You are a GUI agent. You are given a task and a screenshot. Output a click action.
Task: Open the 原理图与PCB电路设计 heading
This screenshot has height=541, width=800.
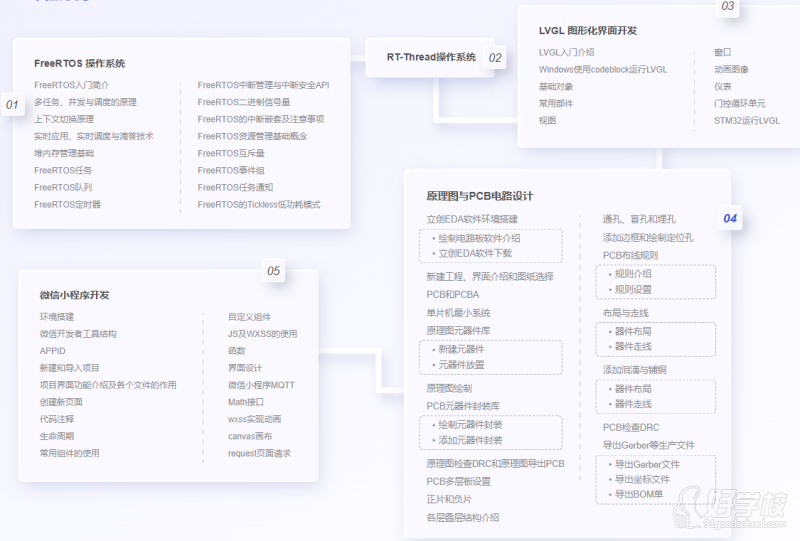tap(479, 196)
